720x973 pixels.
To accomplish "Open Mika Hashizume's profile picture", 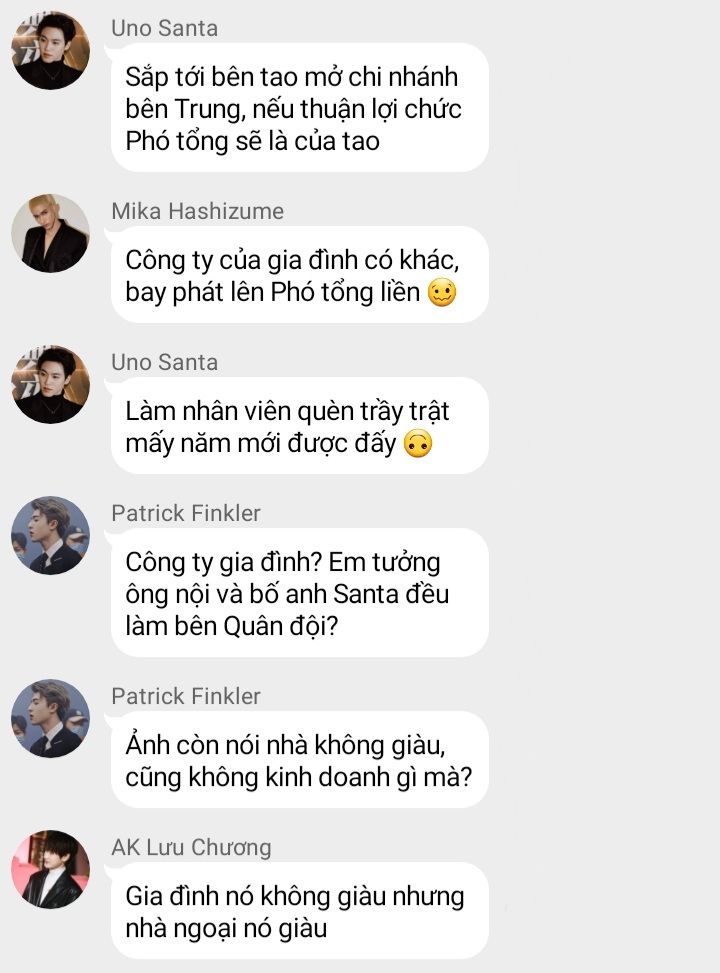I will pos(50,233).
